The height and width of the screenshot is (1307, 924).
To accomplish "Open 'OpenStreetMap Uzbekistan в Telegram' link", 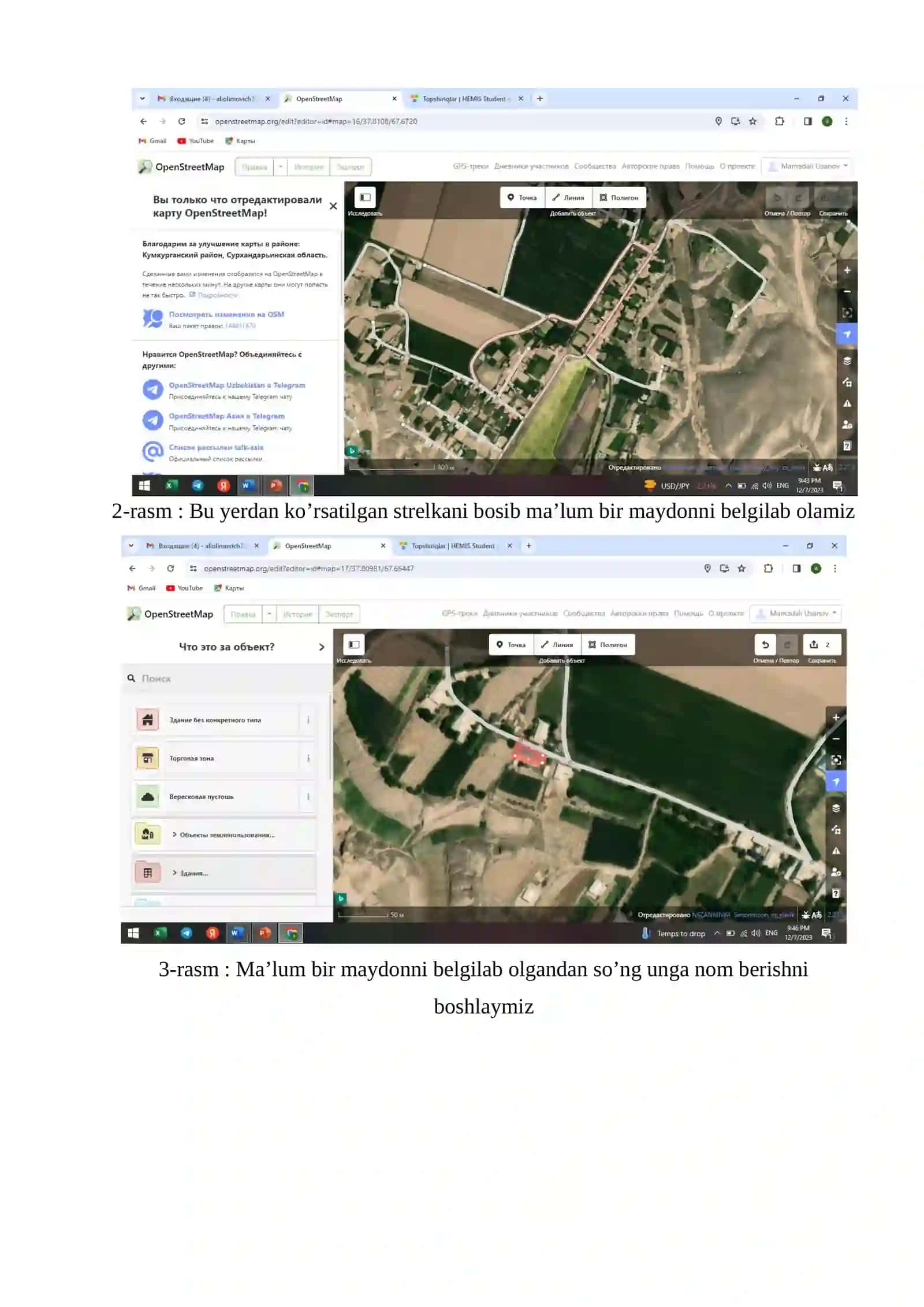I will click(237, 385).
